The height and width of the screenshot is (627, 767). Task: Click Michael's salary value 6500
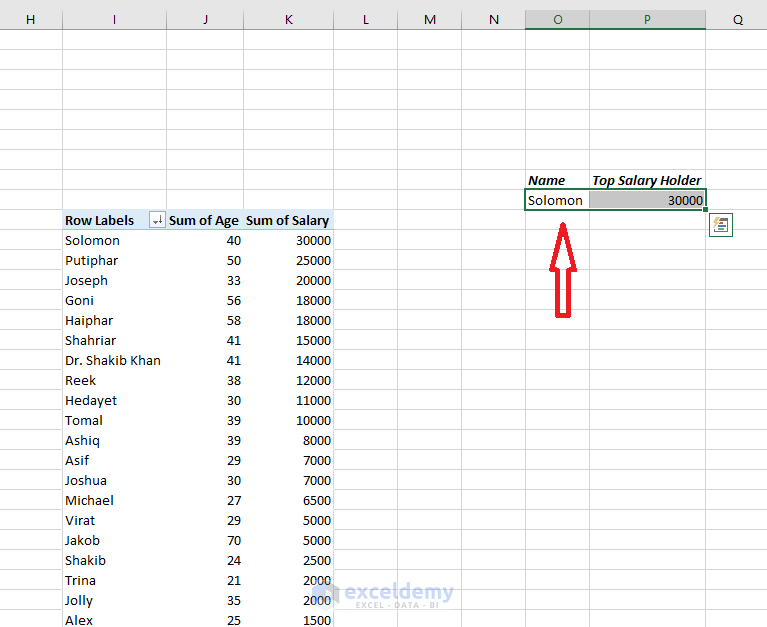(289, 500)
